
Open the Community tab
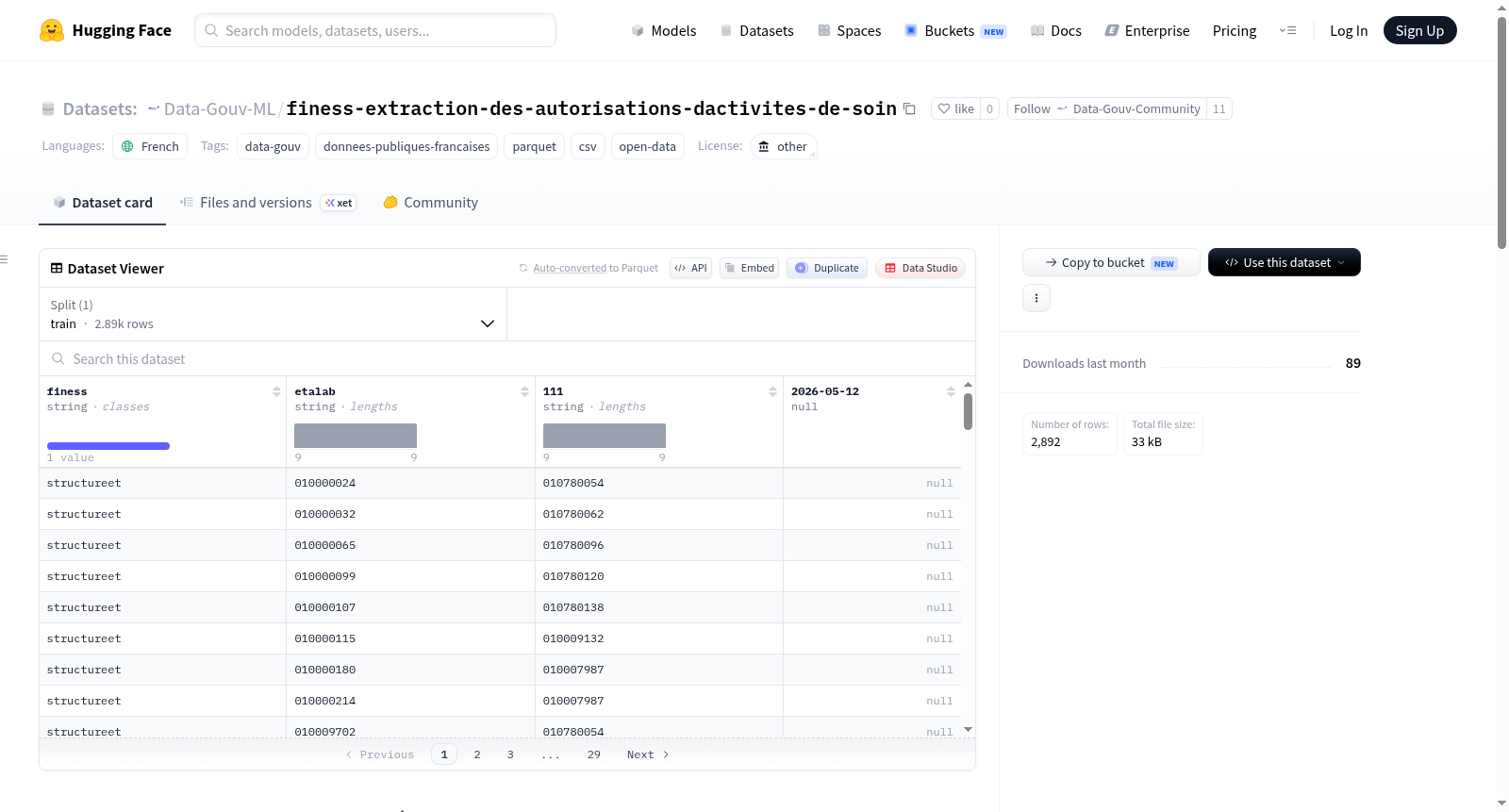click(x=430, y=203)
